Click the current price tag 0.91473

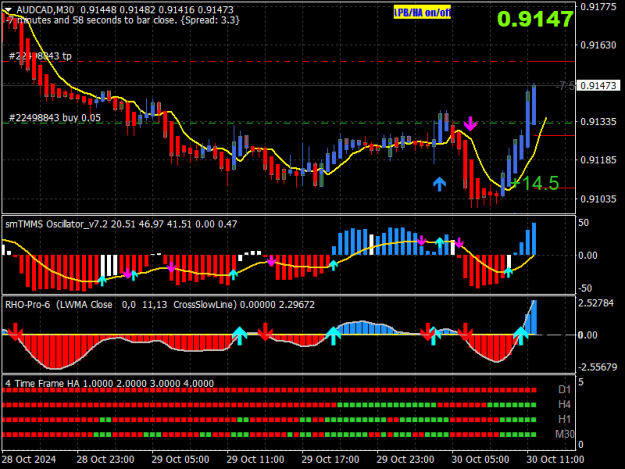point(598,86)
